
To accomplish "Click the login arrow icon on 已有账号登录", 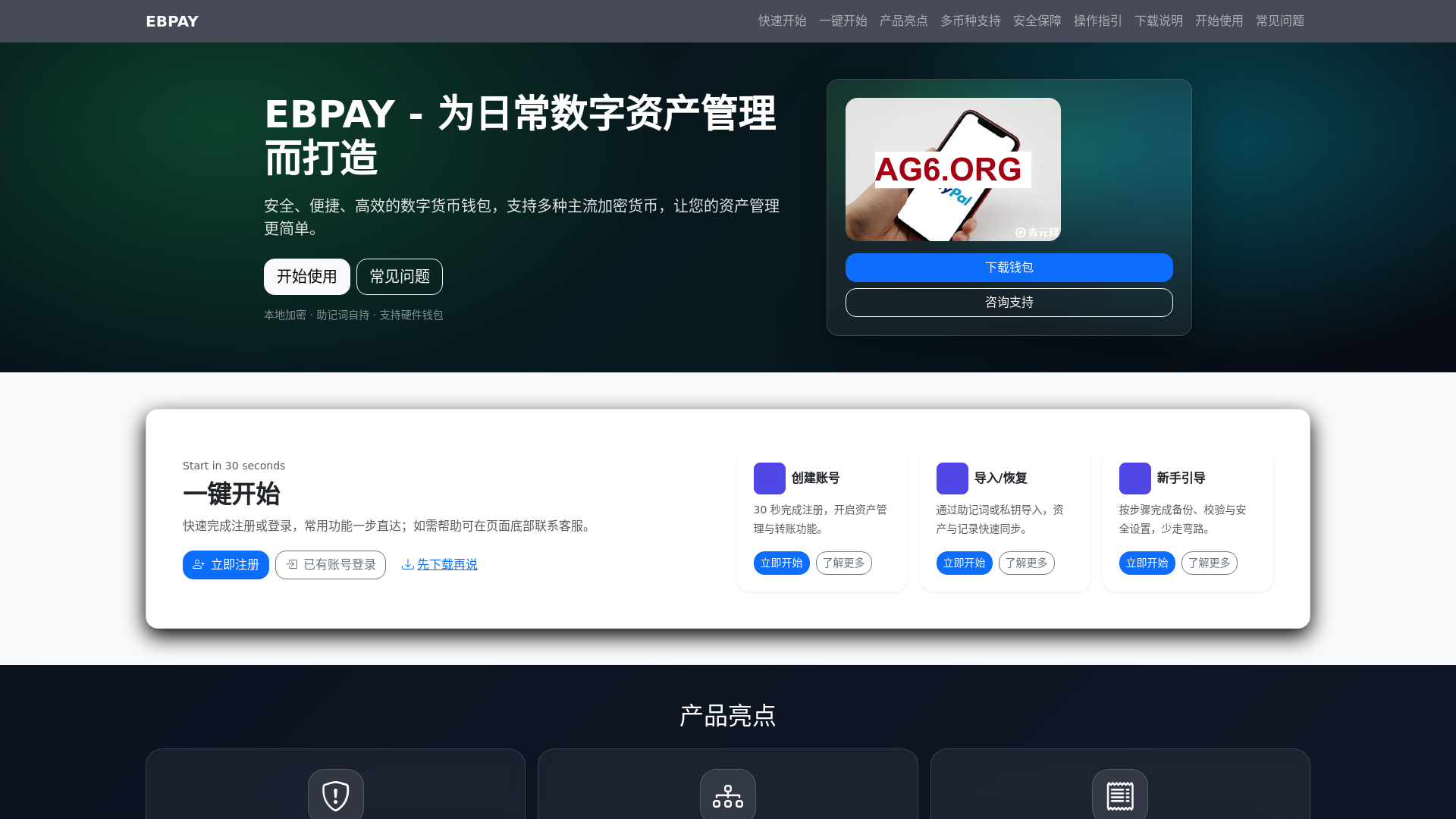I will 291,565.
